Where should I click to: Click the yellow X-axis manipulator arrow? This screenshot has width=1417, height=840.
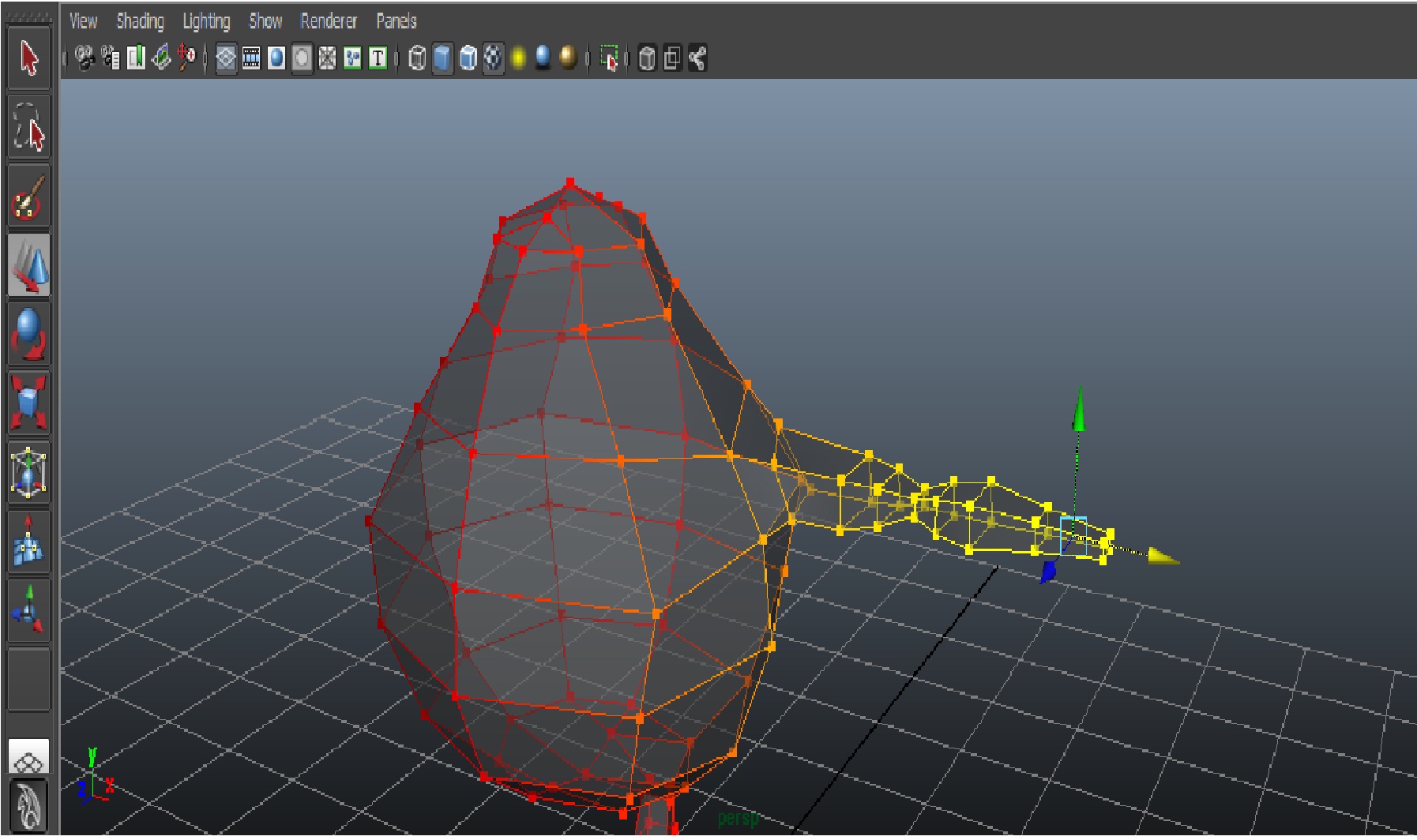coord(1163,557)
